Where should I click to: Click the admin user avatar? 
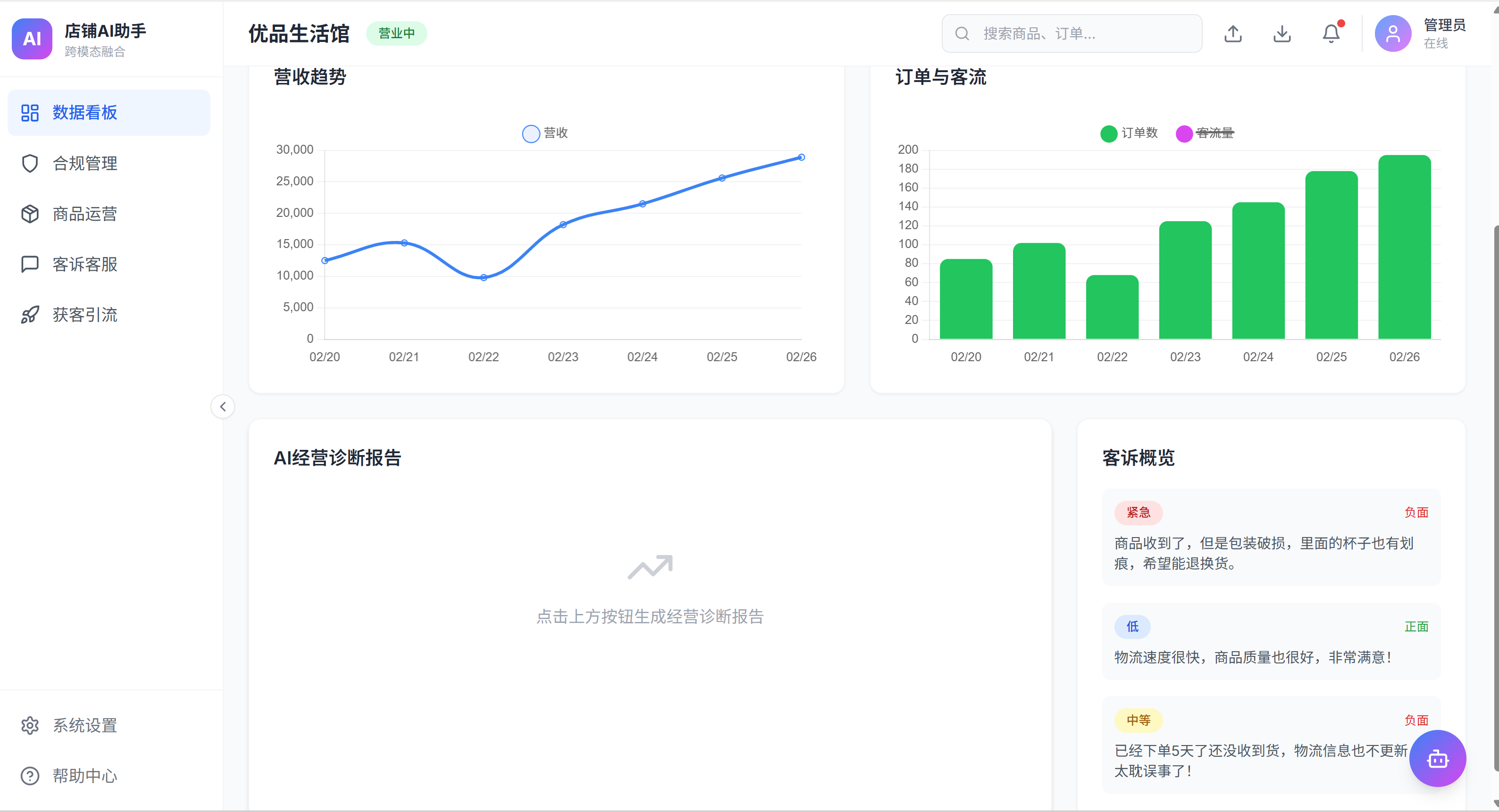1392,34
